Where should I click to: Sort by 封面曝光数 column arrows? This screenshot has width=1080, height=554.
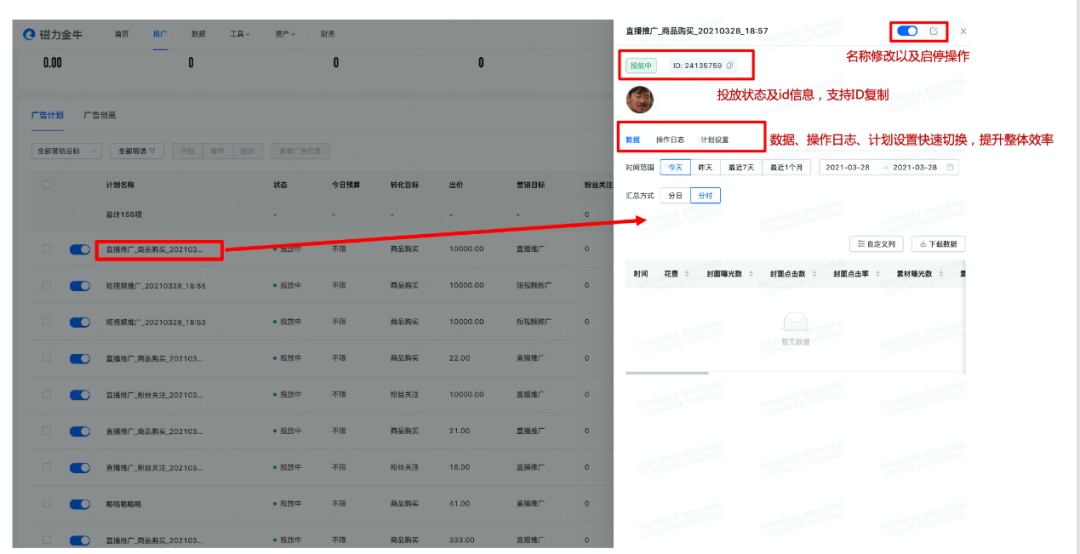(x=750, y=274)
